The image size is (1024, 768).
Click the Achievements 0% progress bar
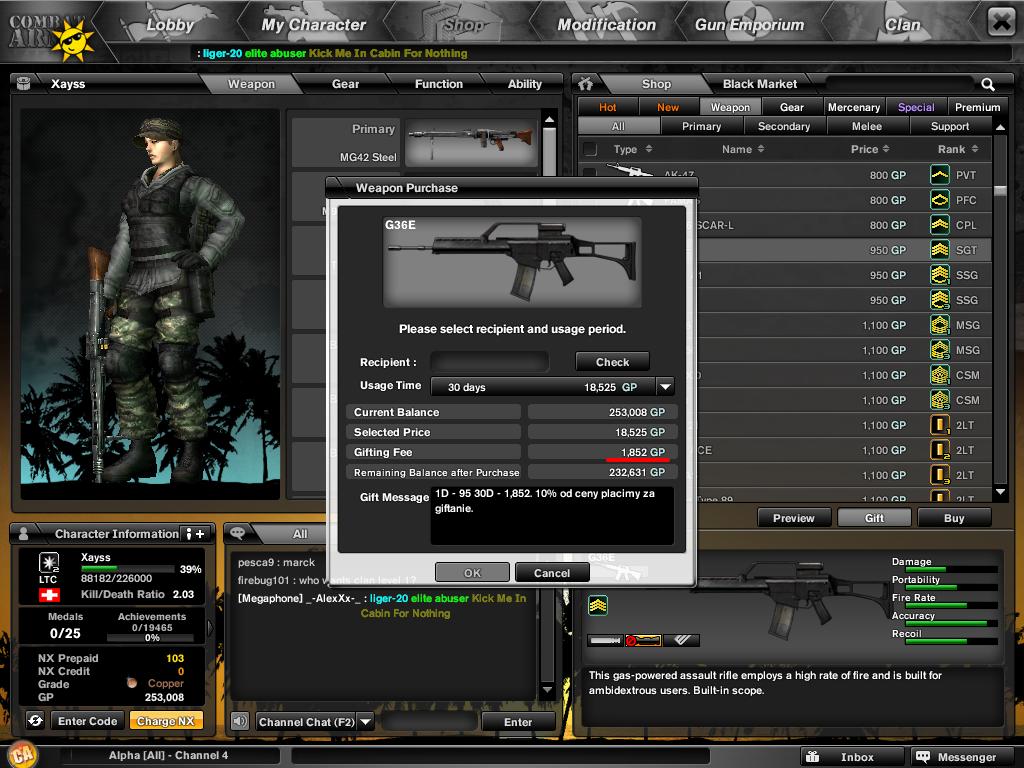point(152,637)
